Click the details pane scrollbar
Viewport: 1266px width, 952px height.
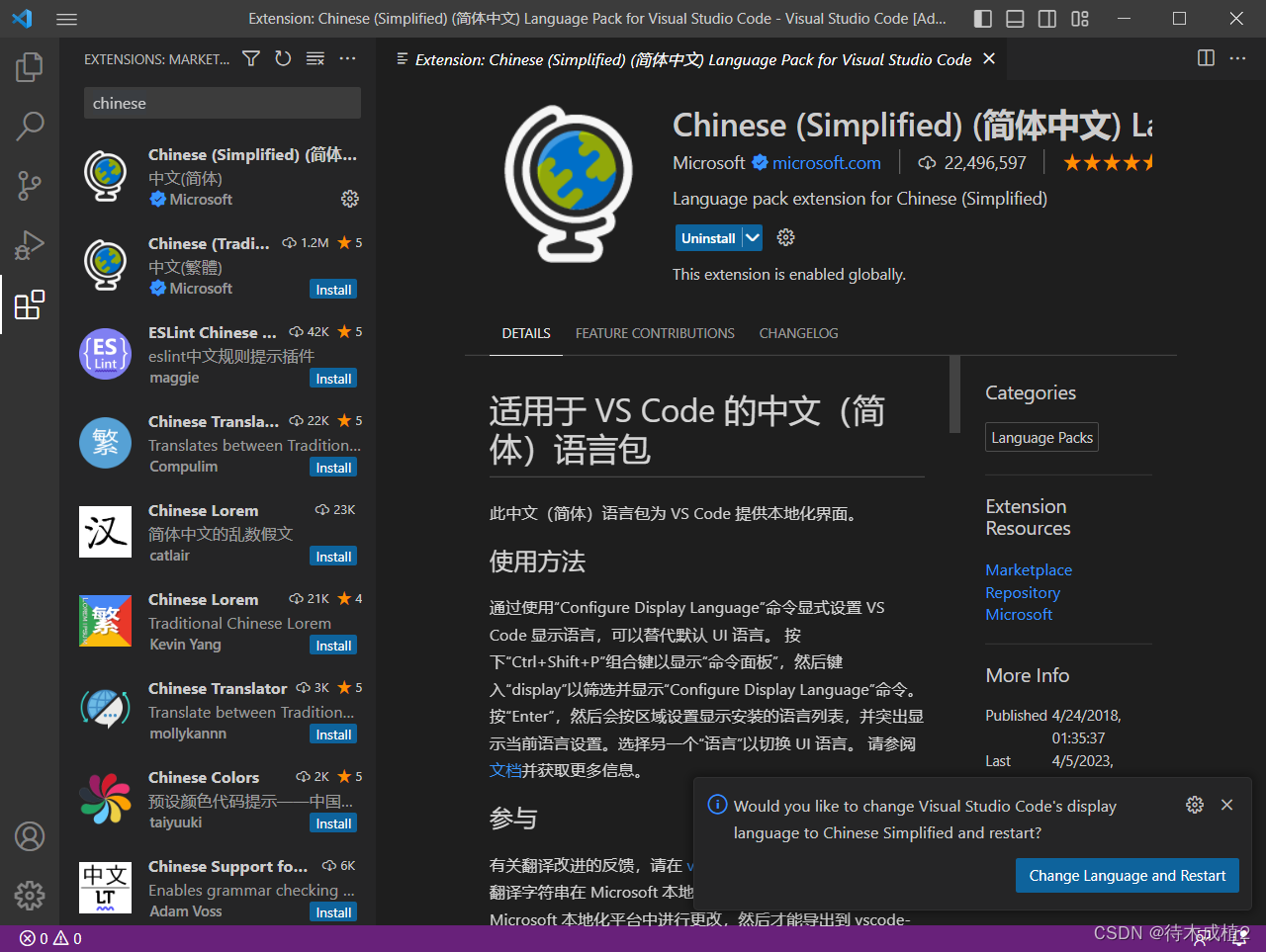click(954, 393)
